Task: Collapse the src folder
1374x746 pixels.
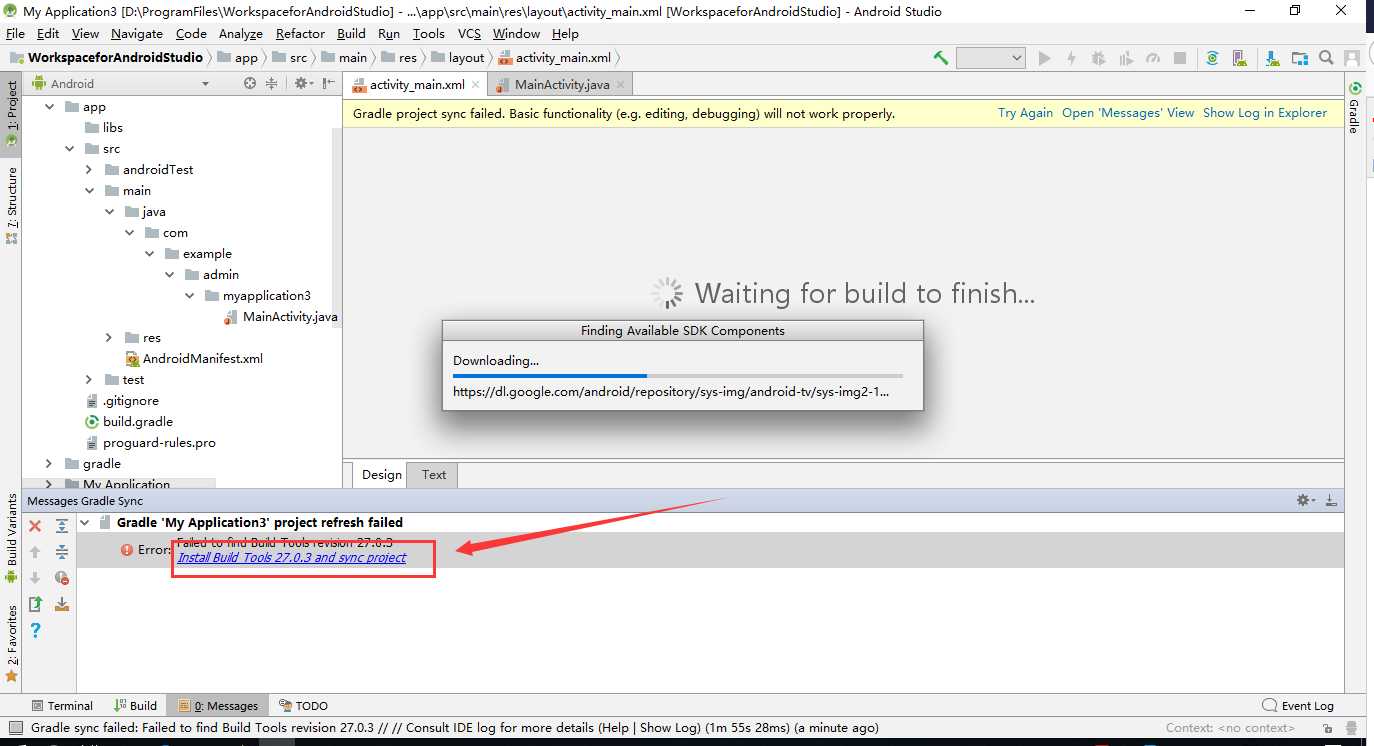Action: [69, 149]
